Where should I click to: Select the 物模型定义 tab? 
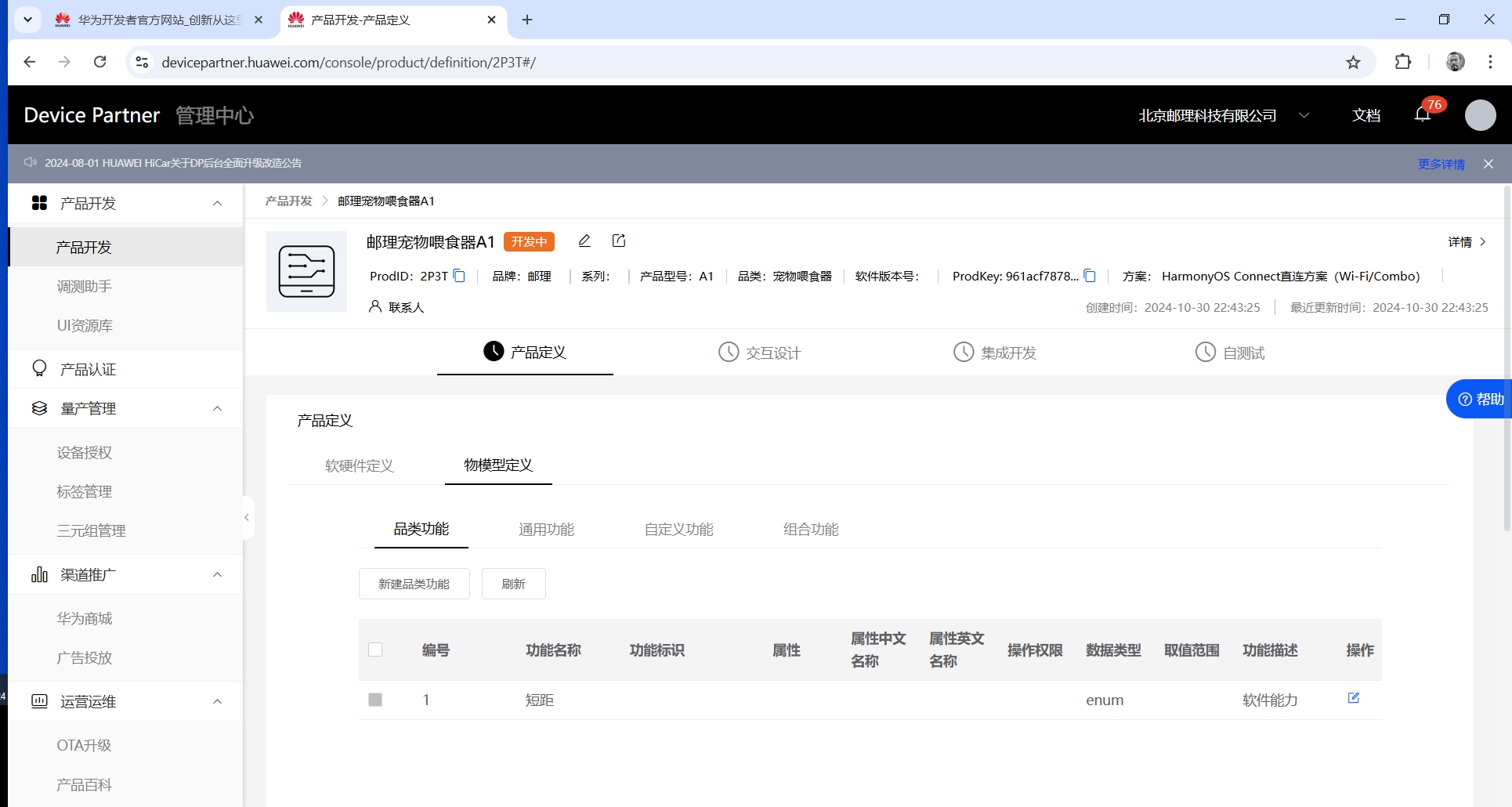(x=498, y=465)
